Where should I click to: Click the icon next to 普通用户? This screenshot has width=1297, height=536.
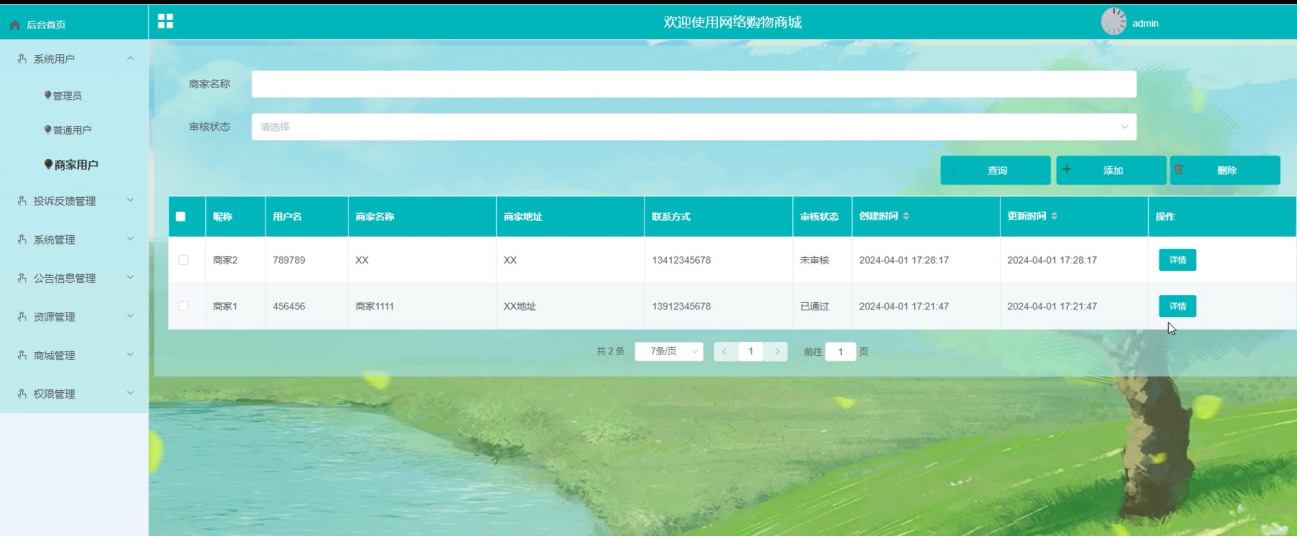(47, 130)
